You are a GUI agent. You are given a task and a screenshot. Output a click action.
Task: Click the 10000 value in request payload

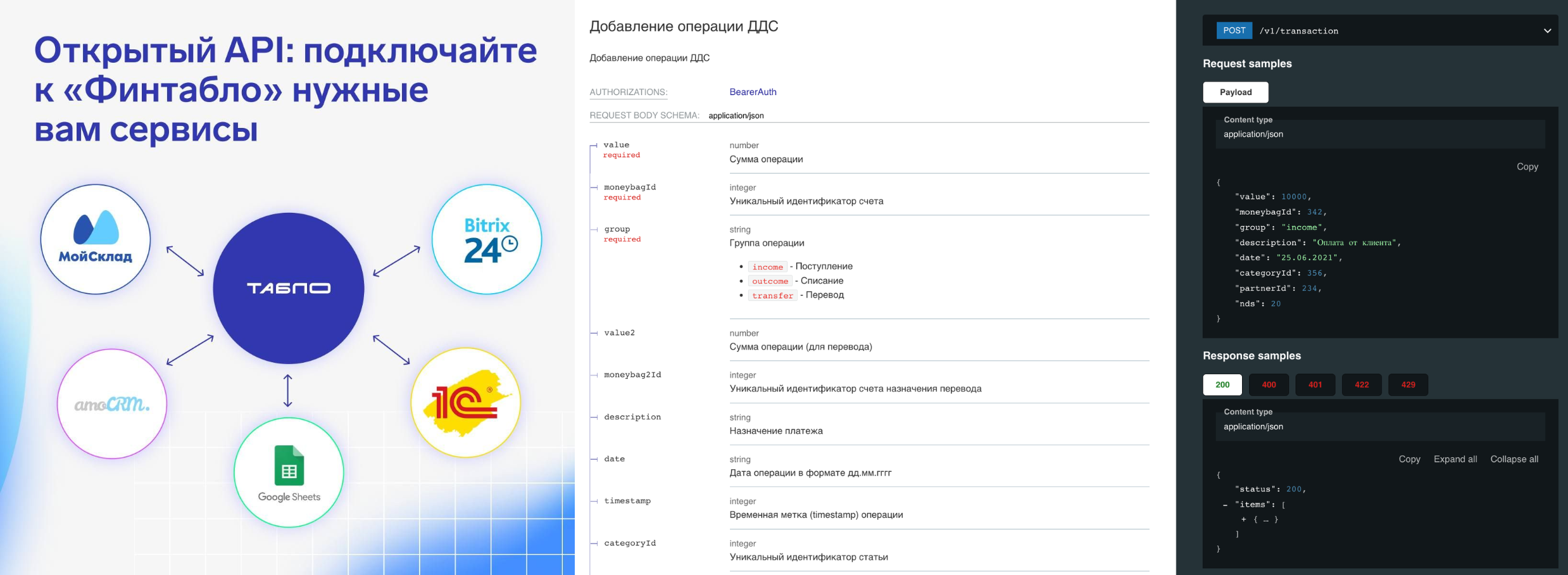[1293, 197]
